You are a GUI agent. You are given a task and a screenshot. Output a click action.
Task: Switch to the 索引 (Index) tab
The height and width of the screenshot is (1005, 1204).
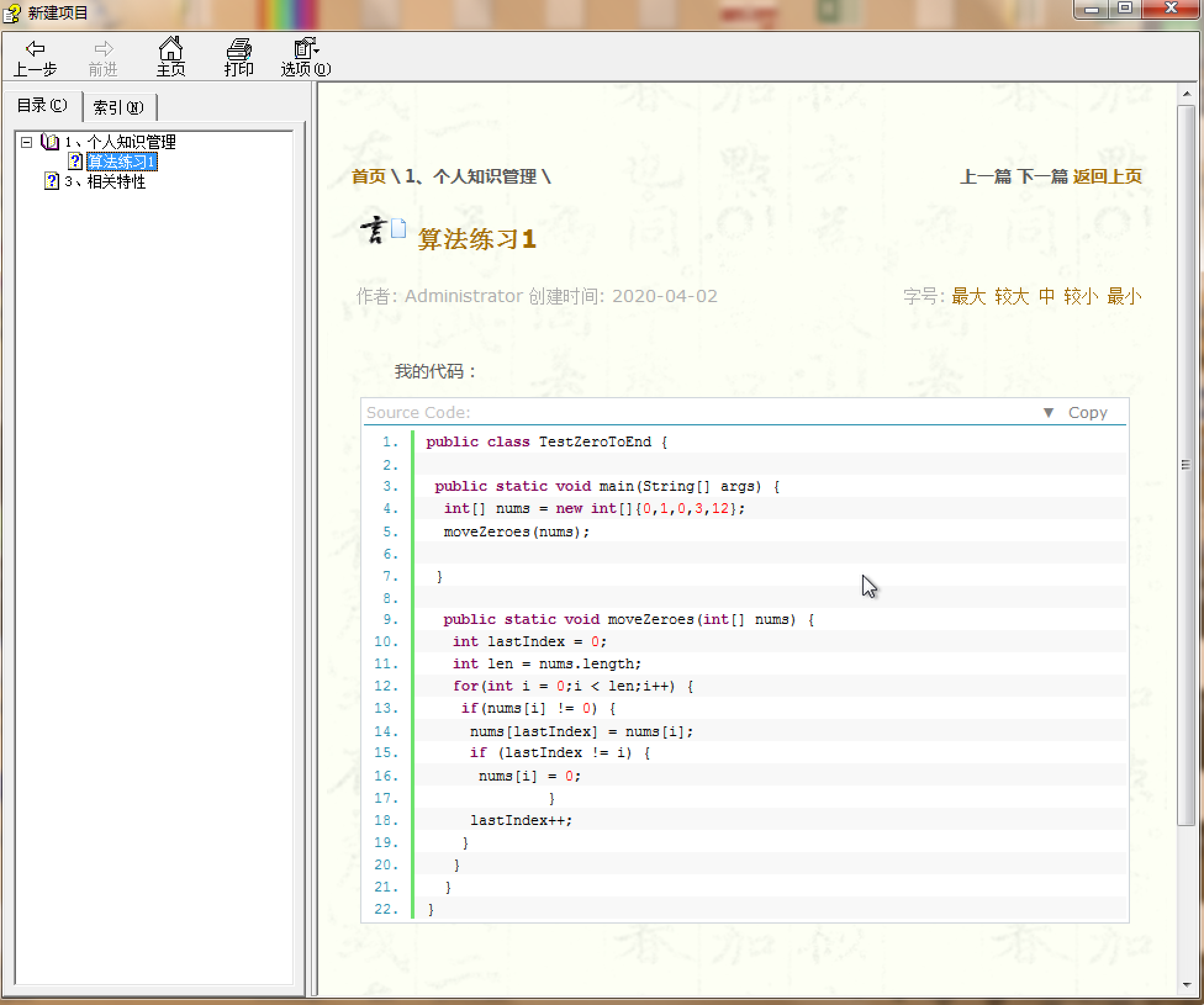point(118,108)
